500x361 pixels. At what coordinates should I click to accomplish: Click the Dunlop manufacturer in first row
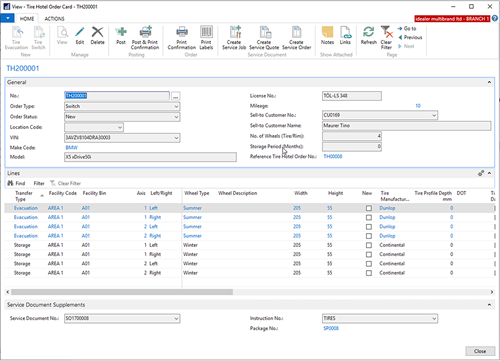pos(387,208)
